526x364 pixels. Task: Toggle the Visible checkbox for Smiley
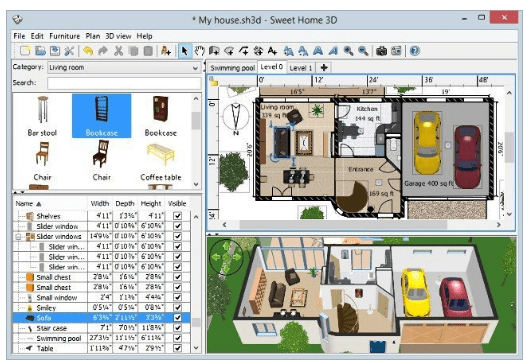[177, 308]
